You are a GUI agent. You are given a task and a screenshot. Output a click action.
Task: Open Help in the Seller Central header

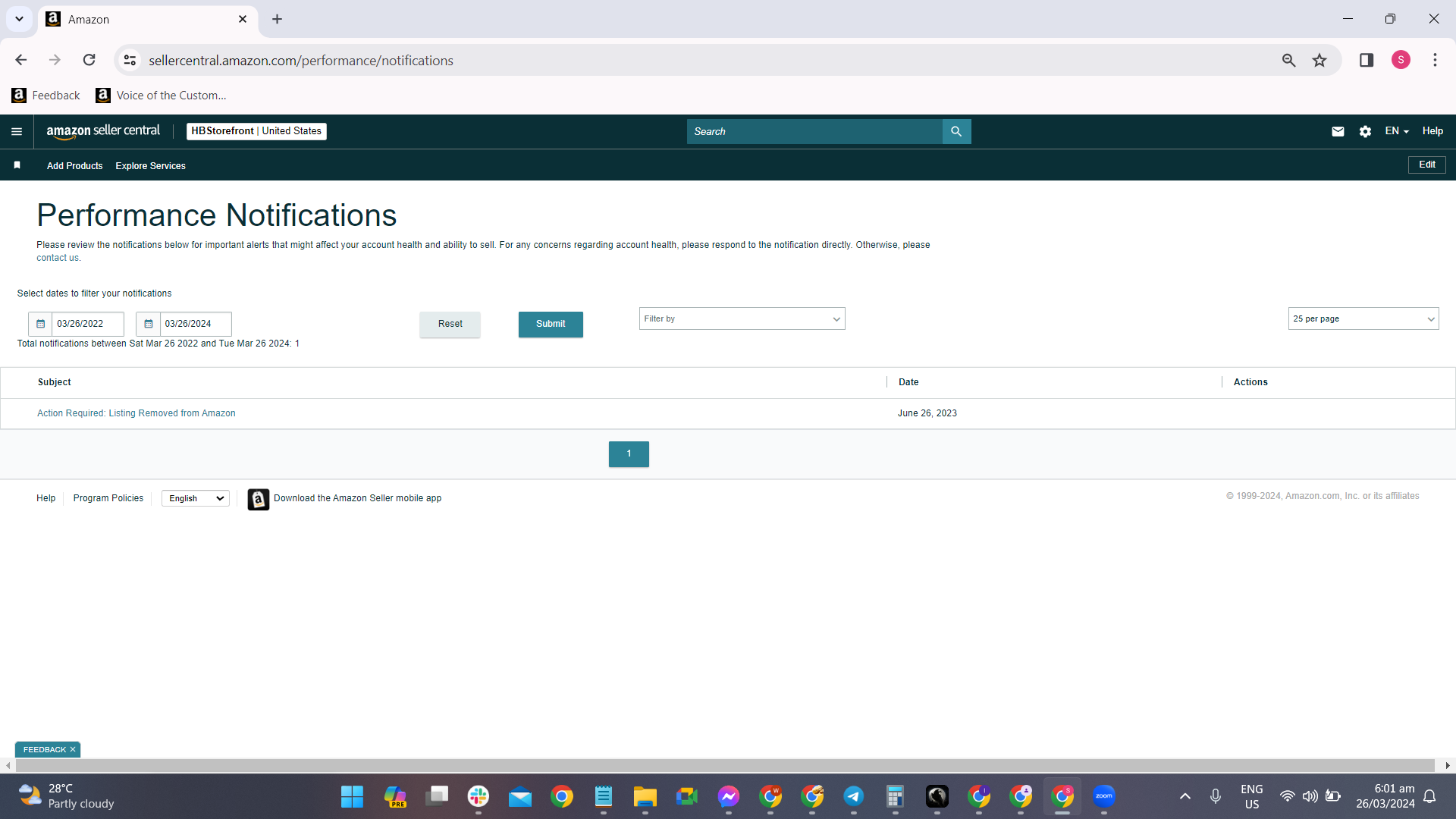(1432, 131)
